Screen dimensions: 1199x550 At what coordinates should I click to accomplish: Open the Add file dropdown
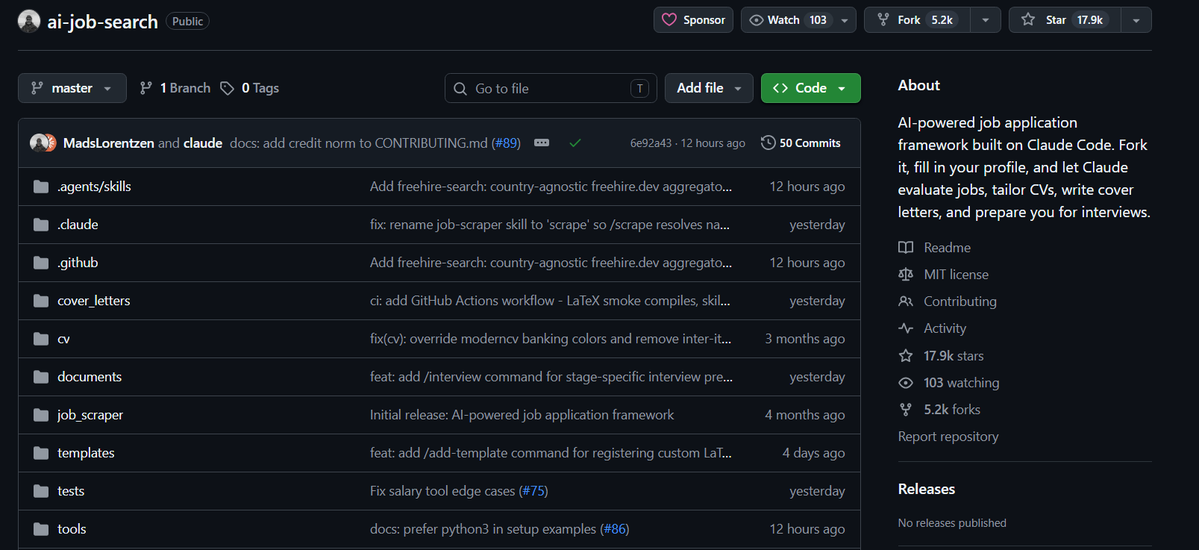point(709,88)
